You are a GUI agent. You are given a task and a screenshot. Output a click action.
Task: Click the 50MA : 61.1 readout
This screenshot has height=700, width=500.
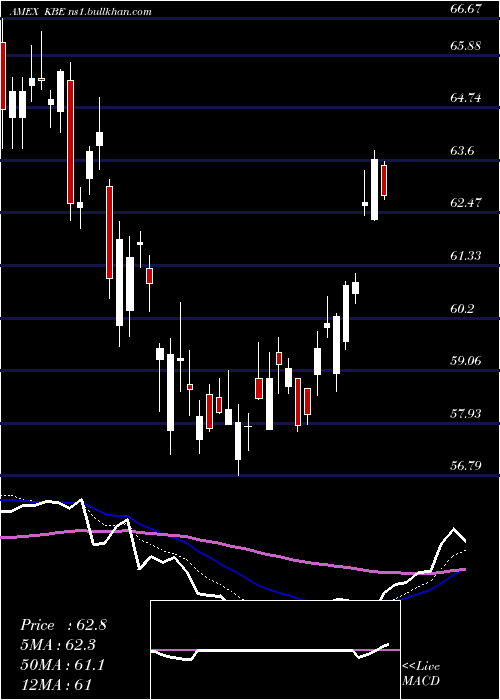tap(62, 665)
